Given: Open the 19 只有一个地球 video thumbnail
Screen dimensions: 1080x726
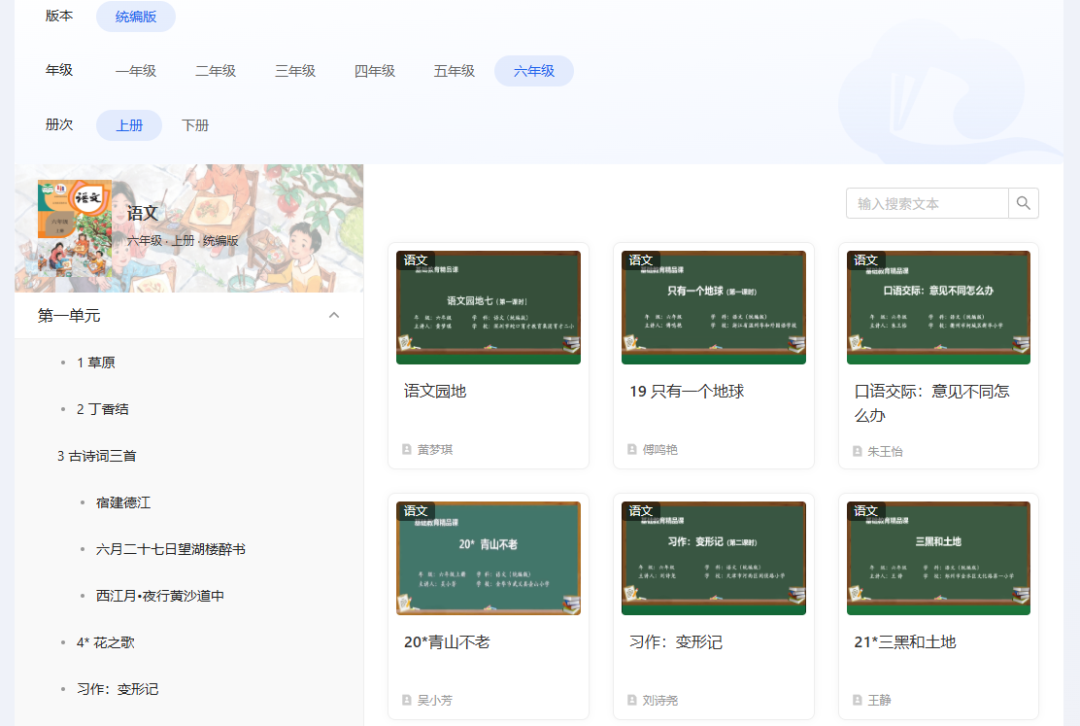Looking at the screenshot, I should pos(713,305).
